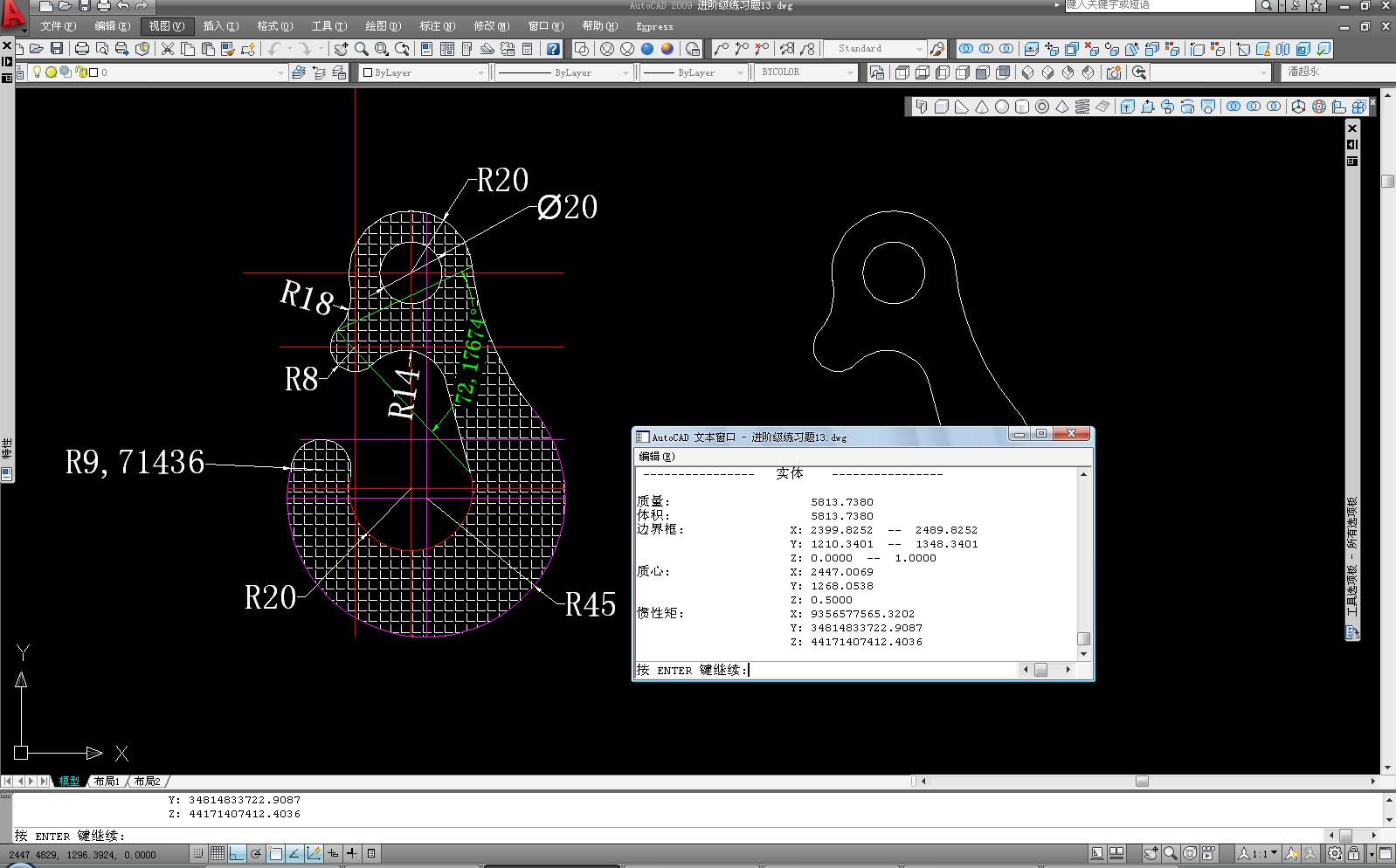Click the Conceptual visual style shaded sphere icon
Screen dimensions: 1396x868
[x=667, y=49]
